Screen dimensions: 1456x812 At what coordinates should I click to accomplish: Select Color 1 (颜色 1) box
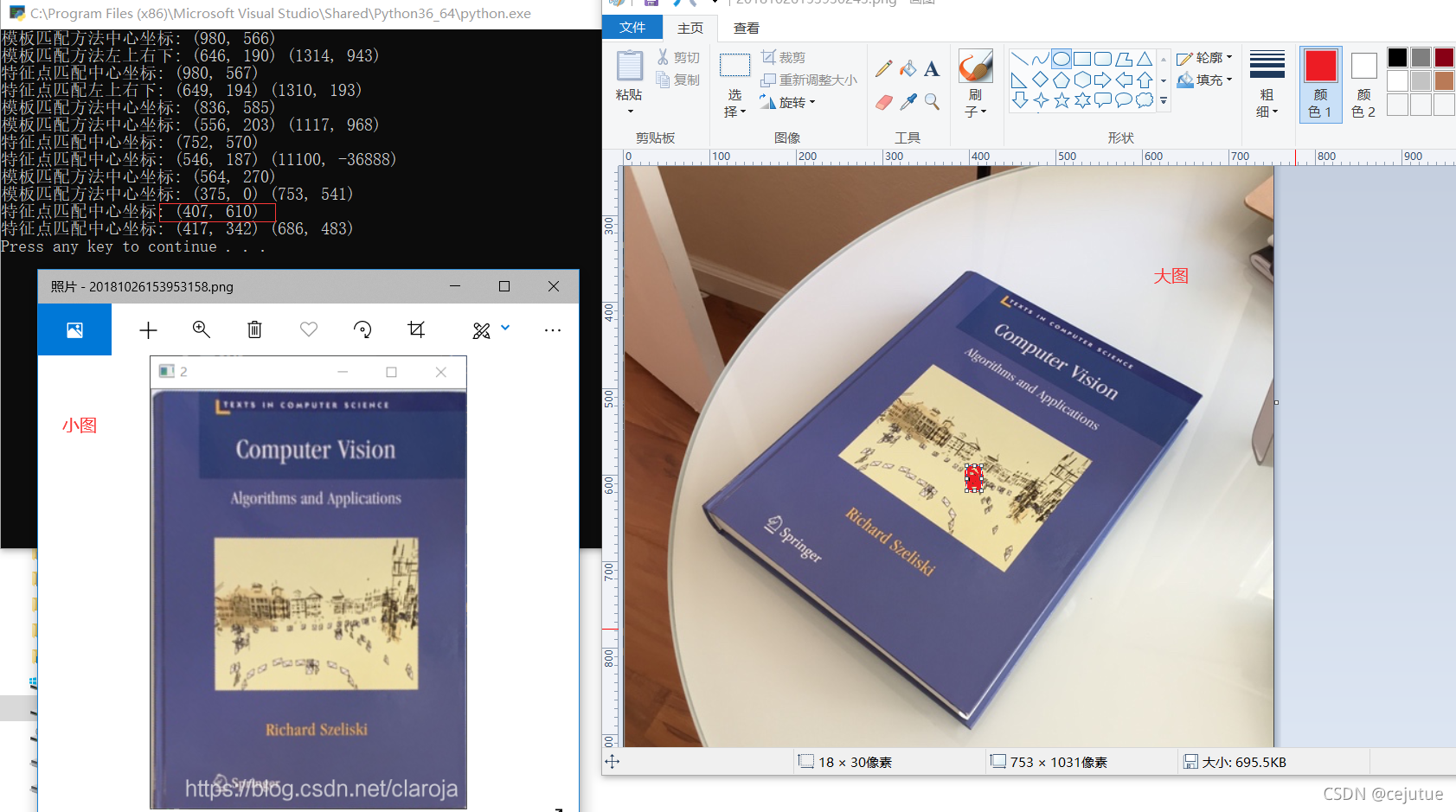1320,84
